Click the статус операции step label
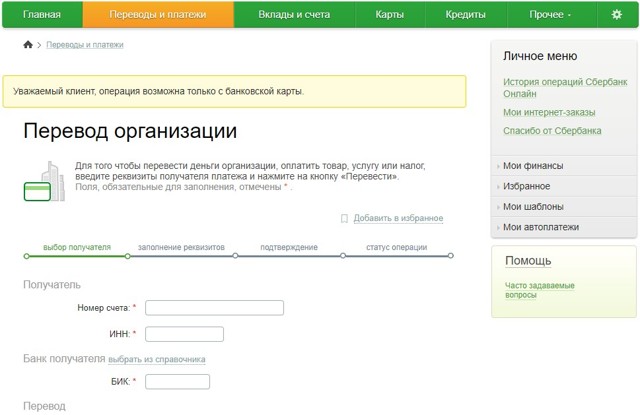640x415 pixels. point(397,247)
